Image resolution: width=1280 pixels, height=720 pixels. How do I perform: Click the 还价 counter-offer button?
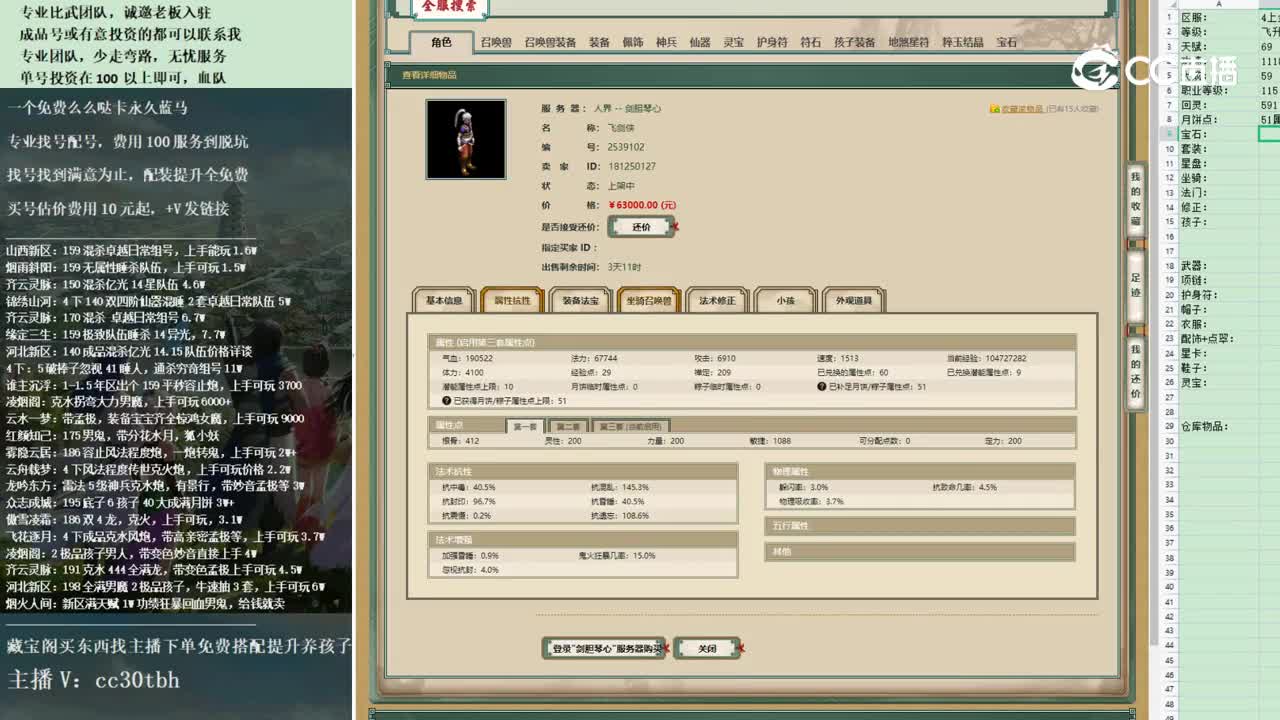click(641, 226)
